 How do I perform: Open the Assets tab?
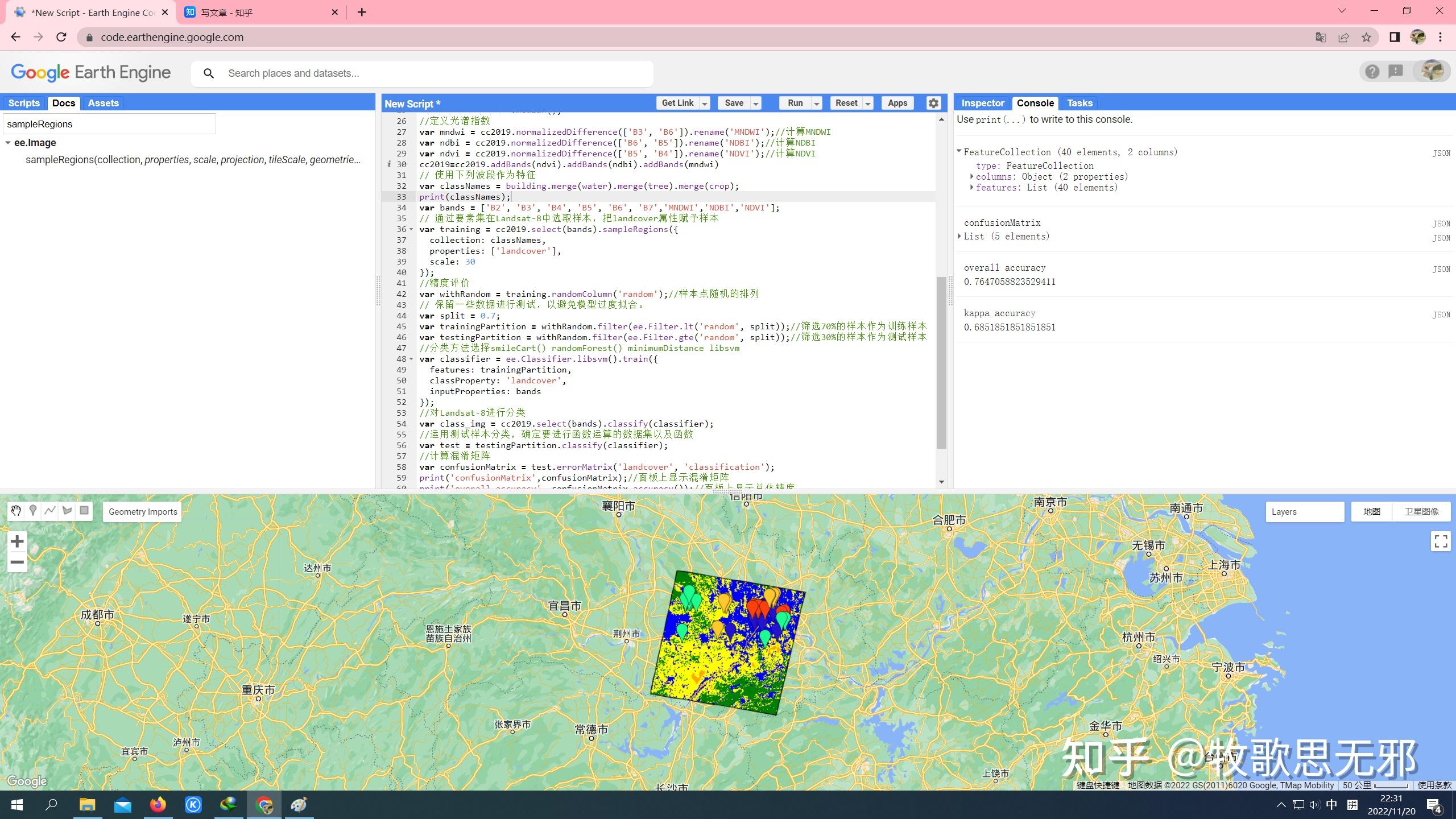point(103,103)
